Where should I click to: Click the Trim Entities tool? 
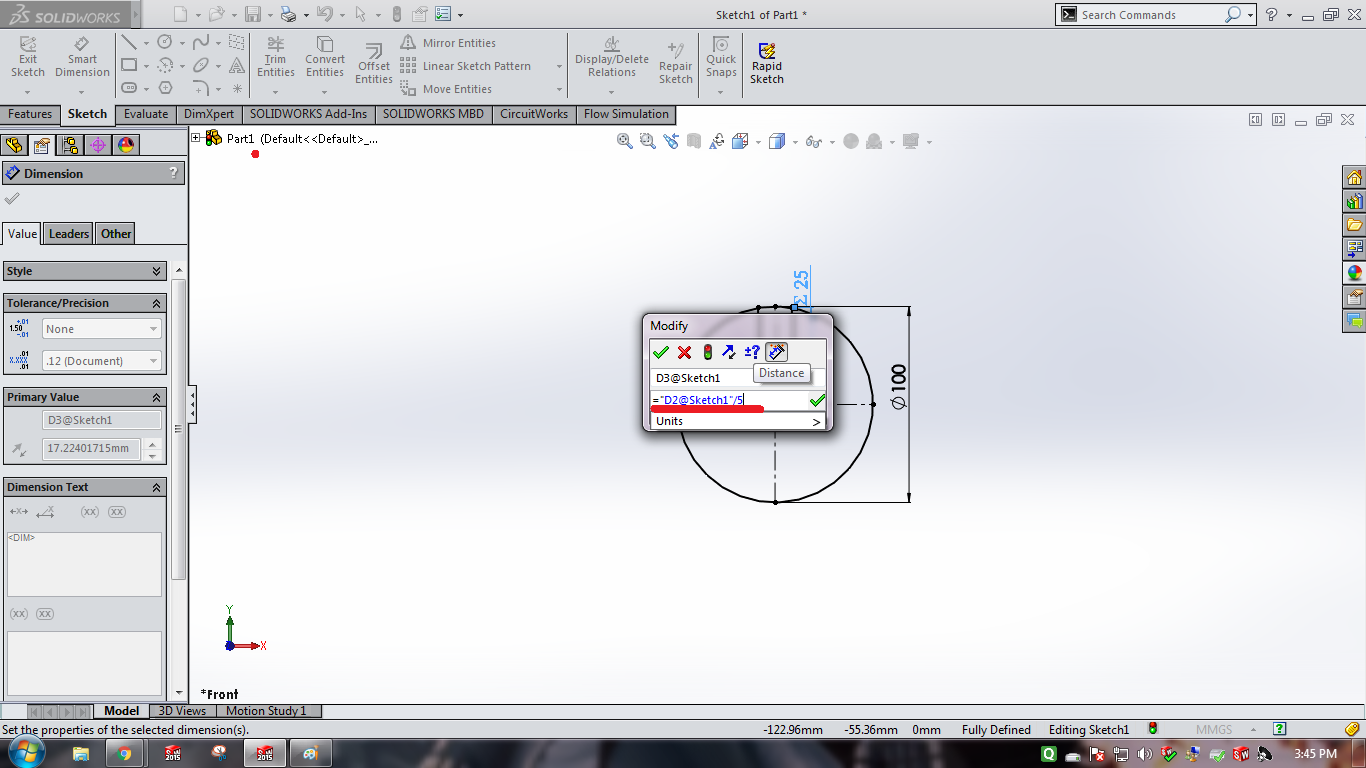click(276, 57)
